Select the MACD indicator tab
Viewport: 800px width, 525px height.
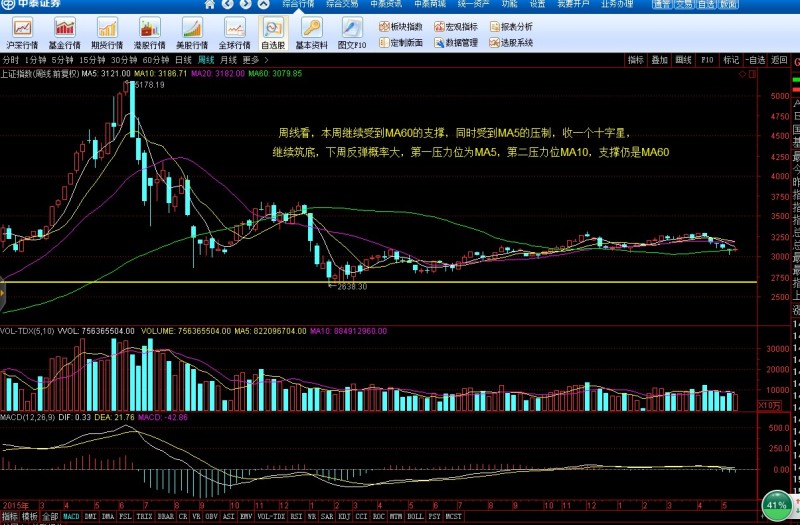71,516
